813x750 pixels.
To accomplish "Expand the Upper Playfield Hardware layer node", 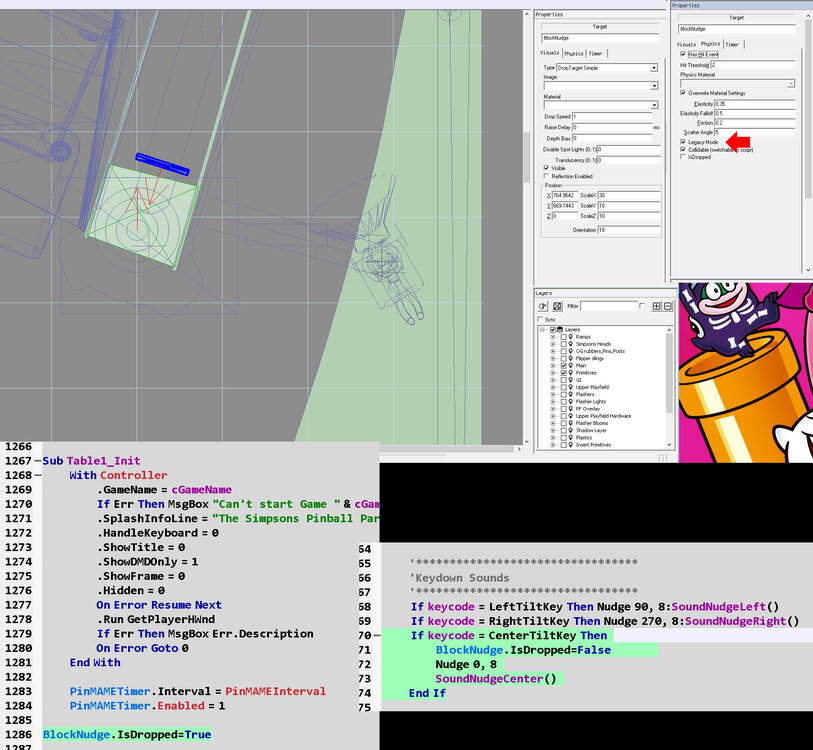I will coord(553,416).
